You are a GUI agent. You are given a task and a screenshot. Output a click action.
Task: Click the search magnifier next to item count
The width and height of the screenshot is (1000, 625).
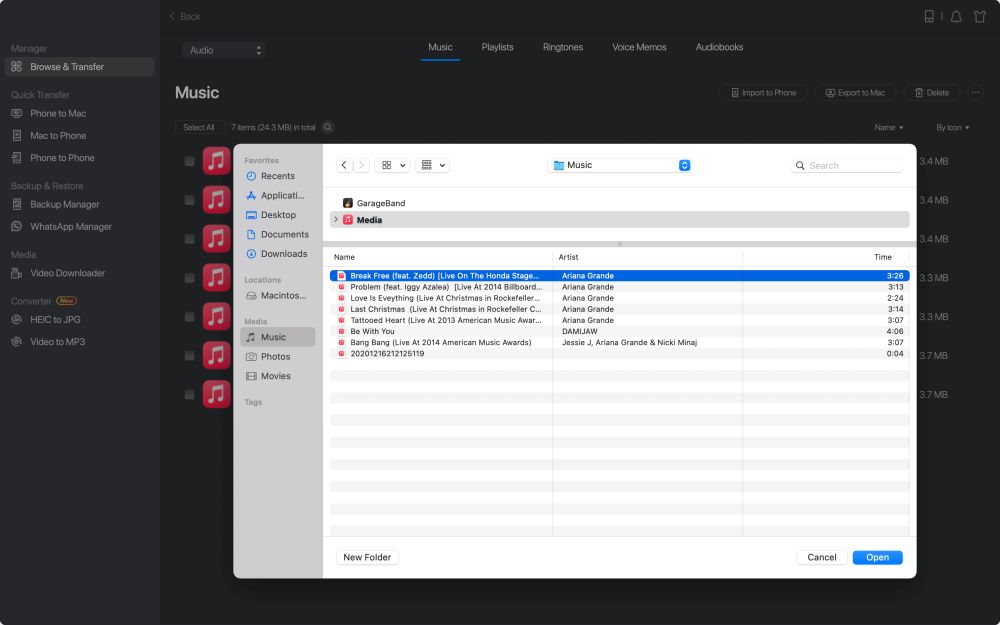(328, 127)
